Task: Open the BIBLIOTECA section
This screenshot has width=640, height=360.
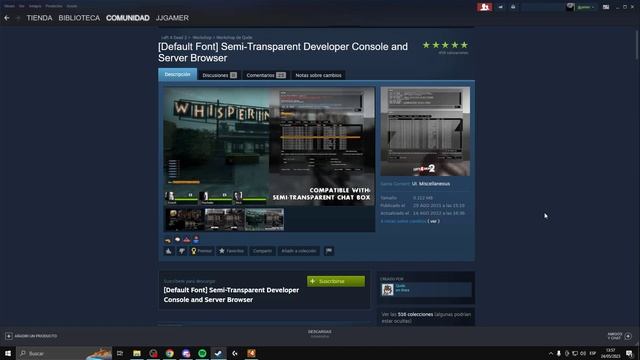Action: 79,18
